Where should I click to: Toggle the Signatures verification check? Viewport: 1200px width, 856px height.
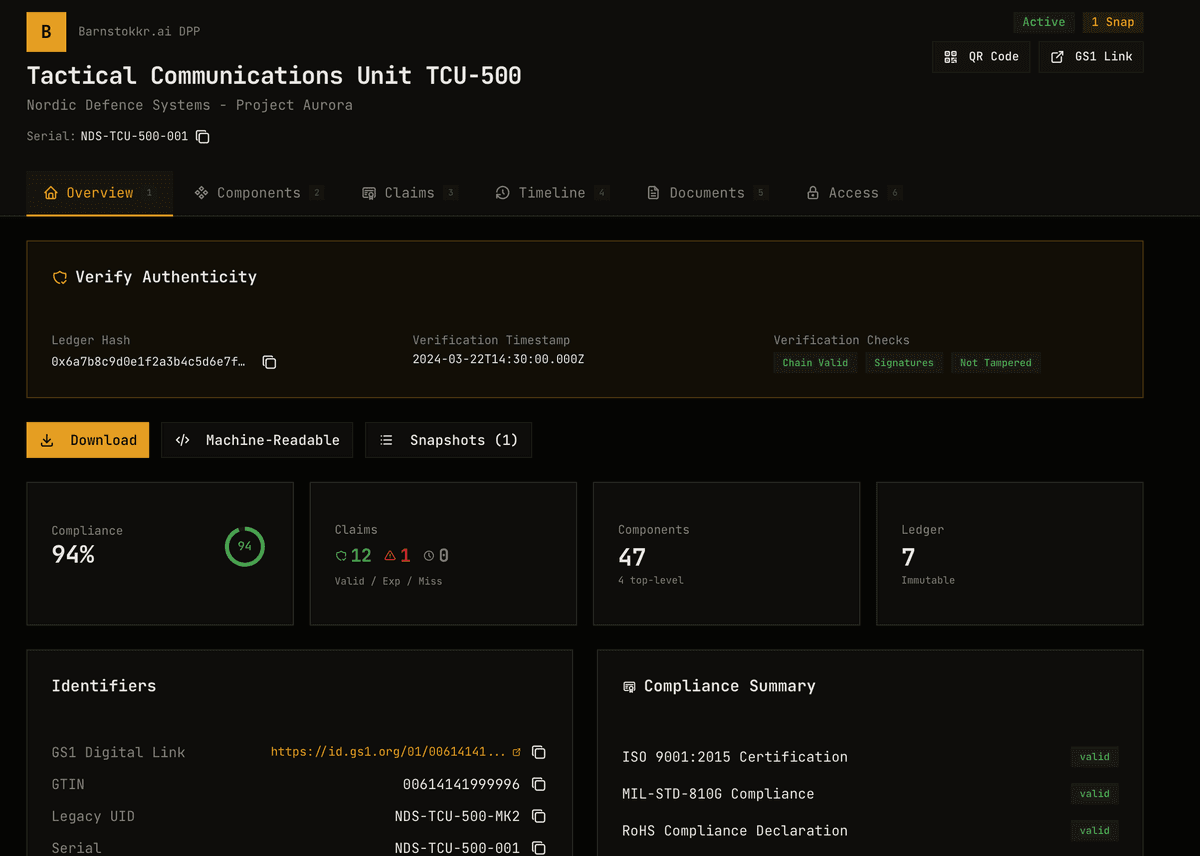[904, 363]
